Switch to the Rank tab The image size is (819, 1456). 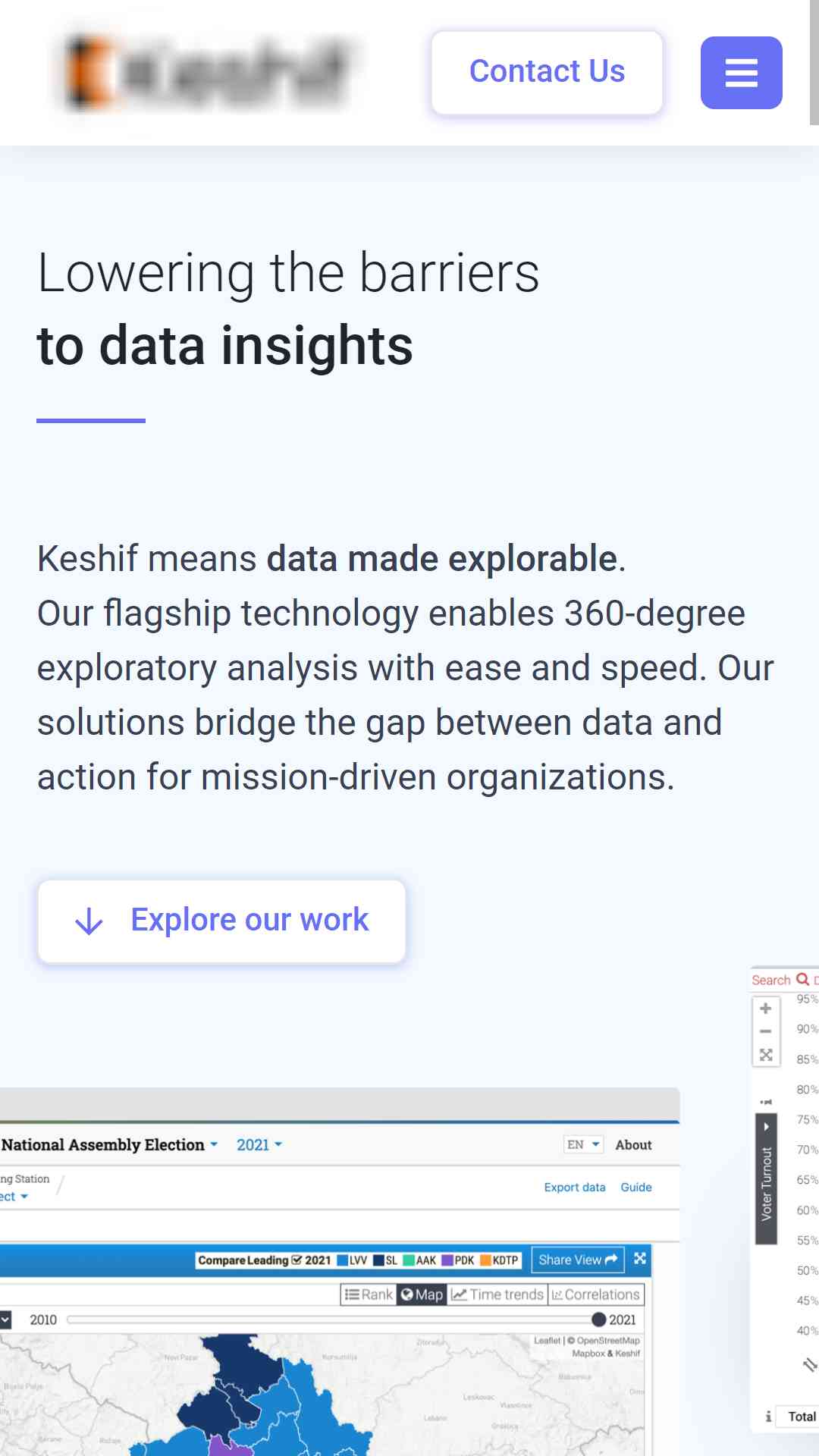[x=369, y=1294]
